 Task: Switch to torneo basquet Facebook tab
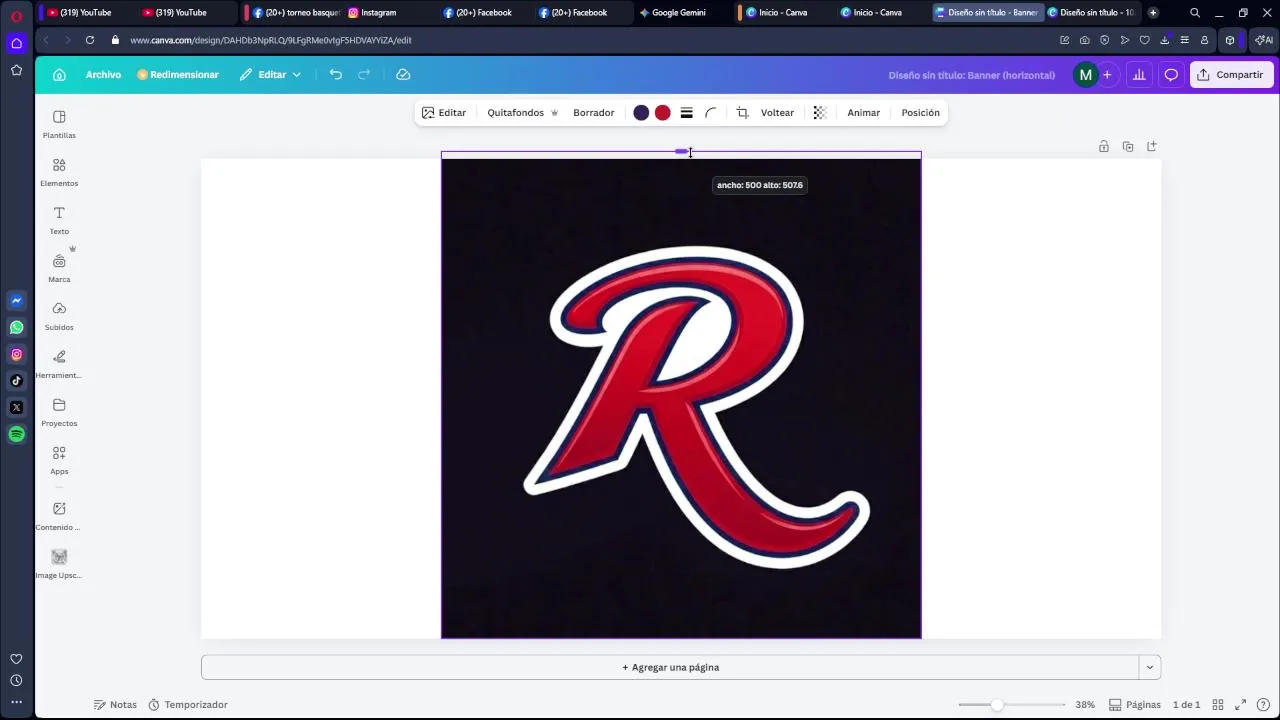pyautogui.click(x=295, y=13)
